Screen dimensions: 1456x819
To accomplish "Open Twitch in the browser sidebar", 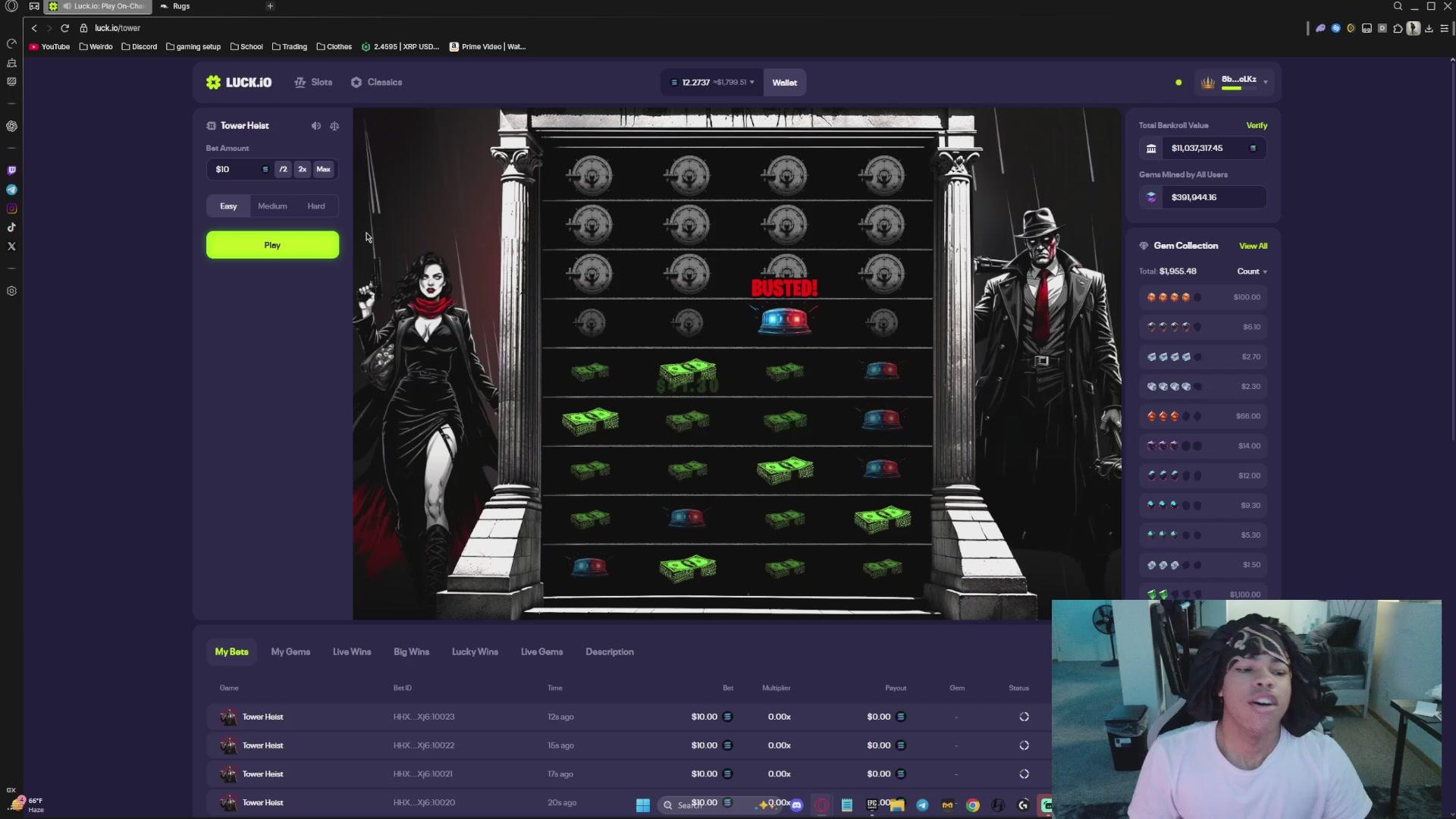I will pos(11,171).
